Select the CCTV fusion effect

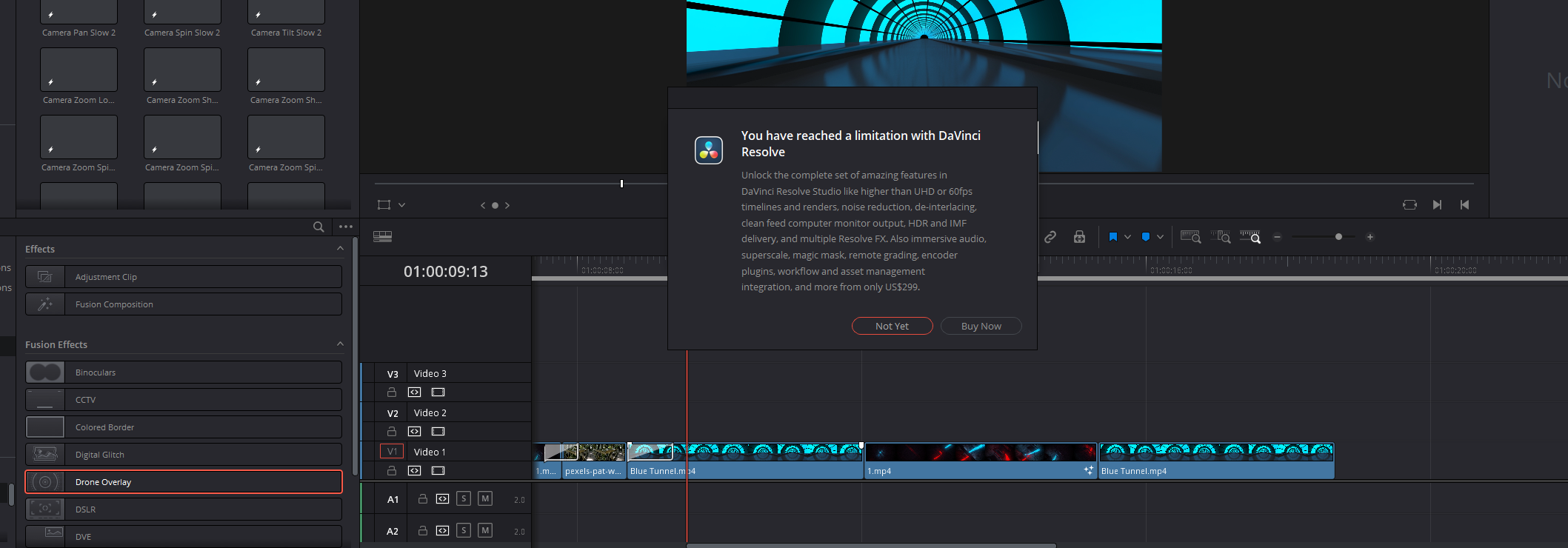coord(184,400)
